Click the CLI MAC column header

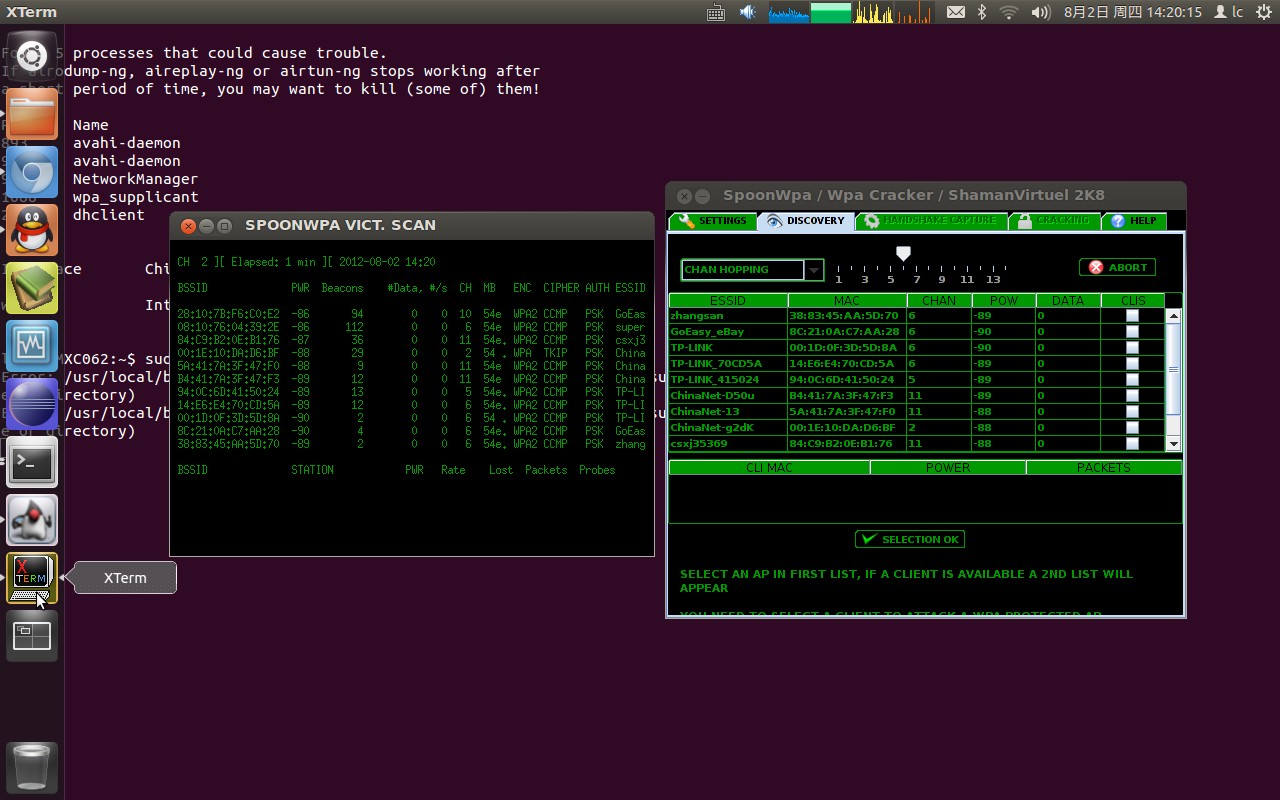[x=769, y=468]
